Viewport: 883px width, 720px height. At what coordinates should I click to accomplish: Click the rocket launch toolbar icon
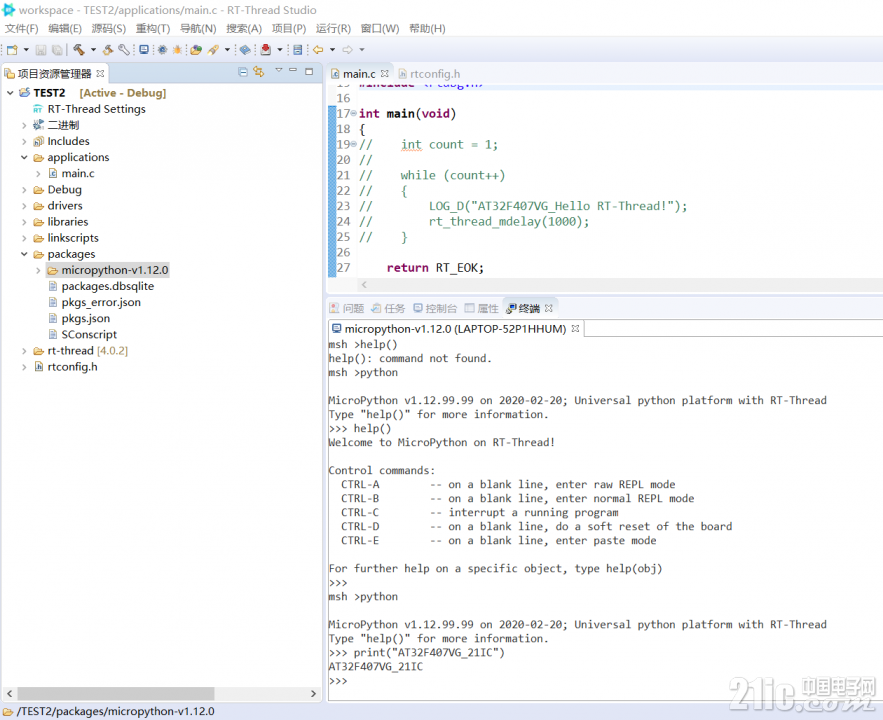click(x=213, y=50)
